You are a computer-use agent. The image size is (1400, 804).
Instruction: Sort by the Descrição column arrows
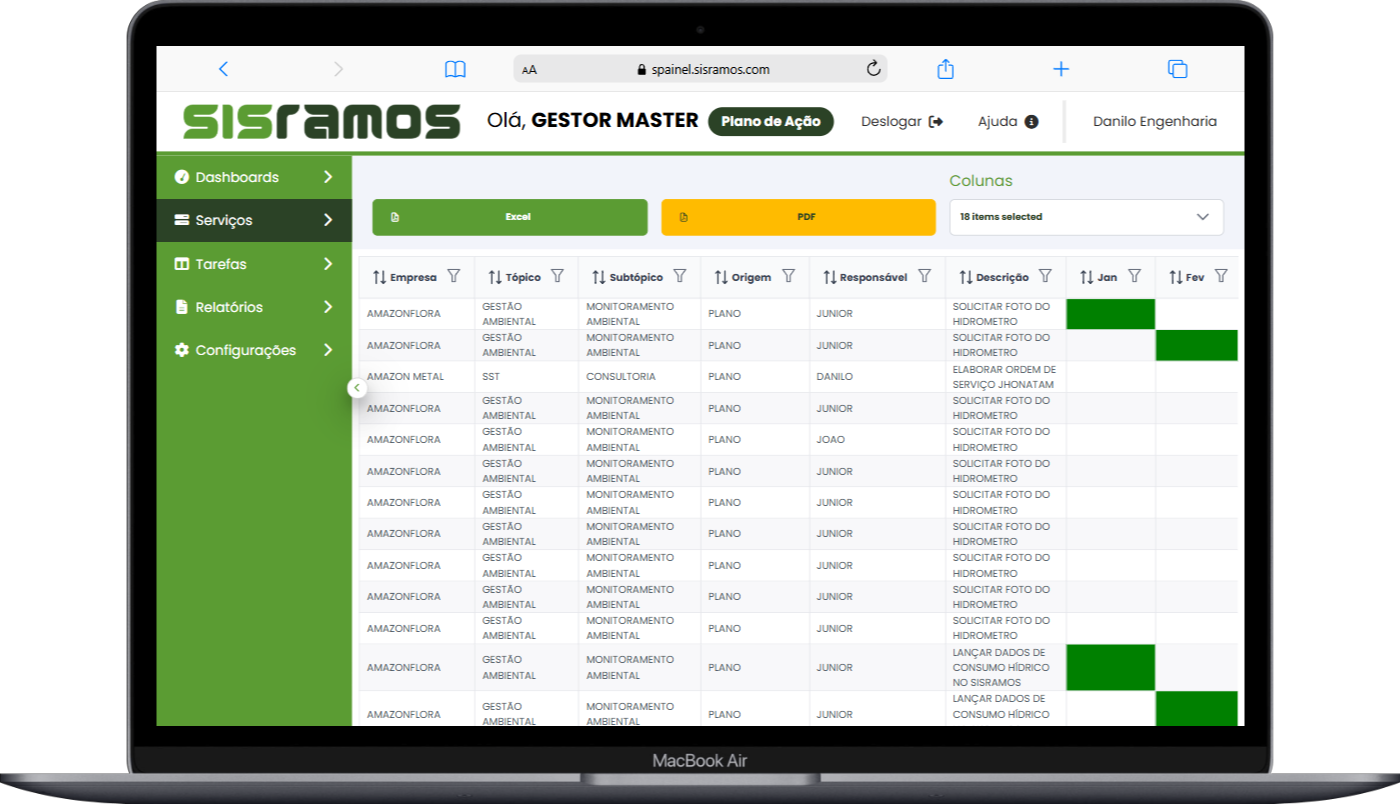[x=966, y=277]
